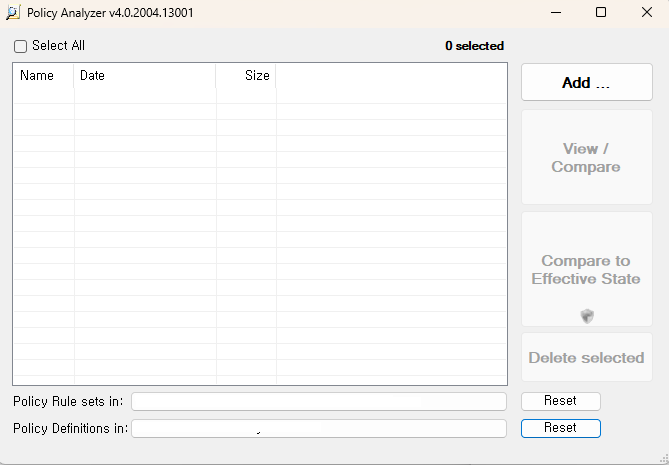Click the Policy Analyzer title bar app icon
This screenshot has height=465, width=669.
coord(13,13)
